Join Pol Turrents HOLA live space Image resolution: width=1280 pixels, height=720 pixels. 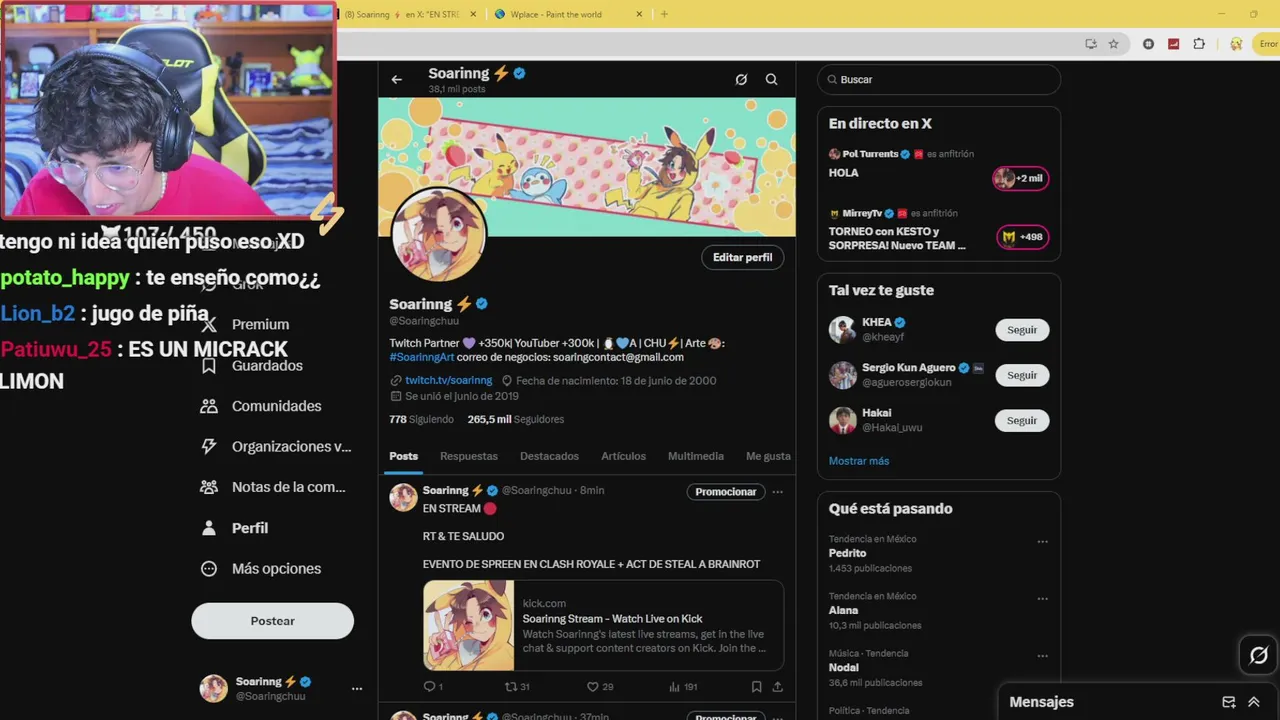pos(1020,178)
